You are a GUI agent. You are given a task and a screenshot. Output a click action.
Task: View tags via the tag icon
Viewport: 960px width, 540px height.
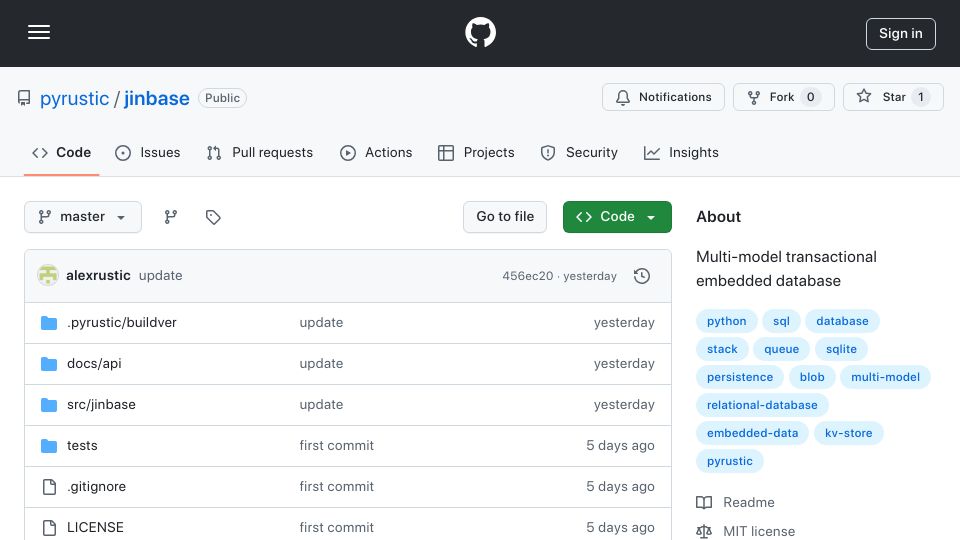point(213,217)
